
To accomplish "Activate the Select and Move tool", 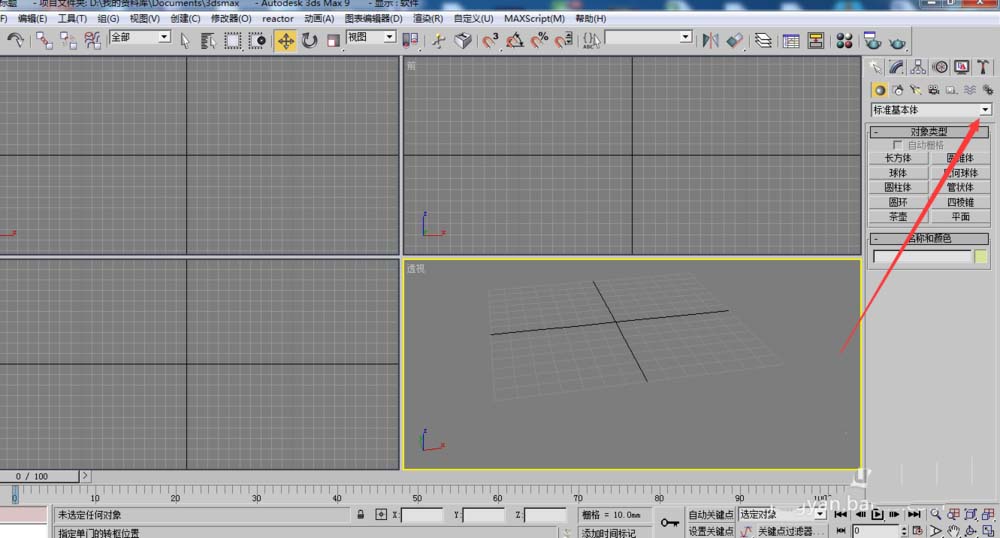I will click(x=285, y=41).
